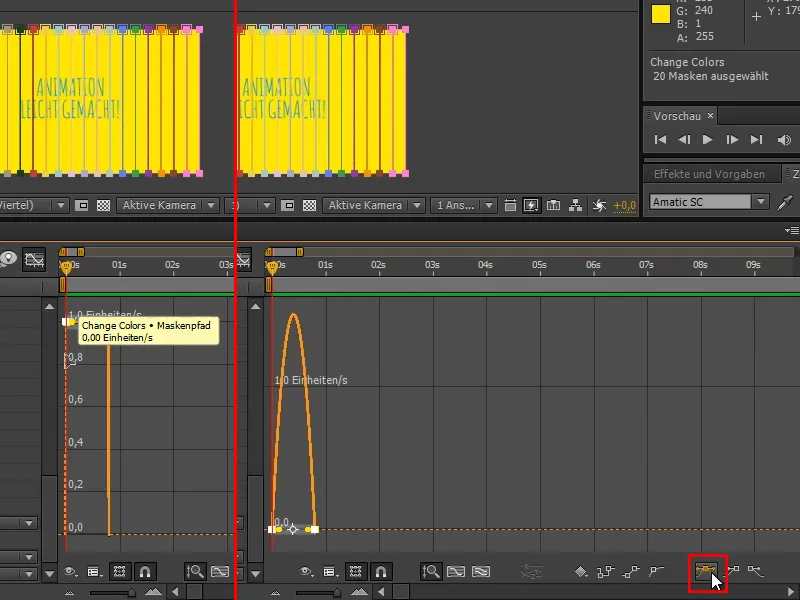Toggle transform box display, left graph editor
Image resolution: width=800 pixels, height=600 pixels.
pos(119,571)
